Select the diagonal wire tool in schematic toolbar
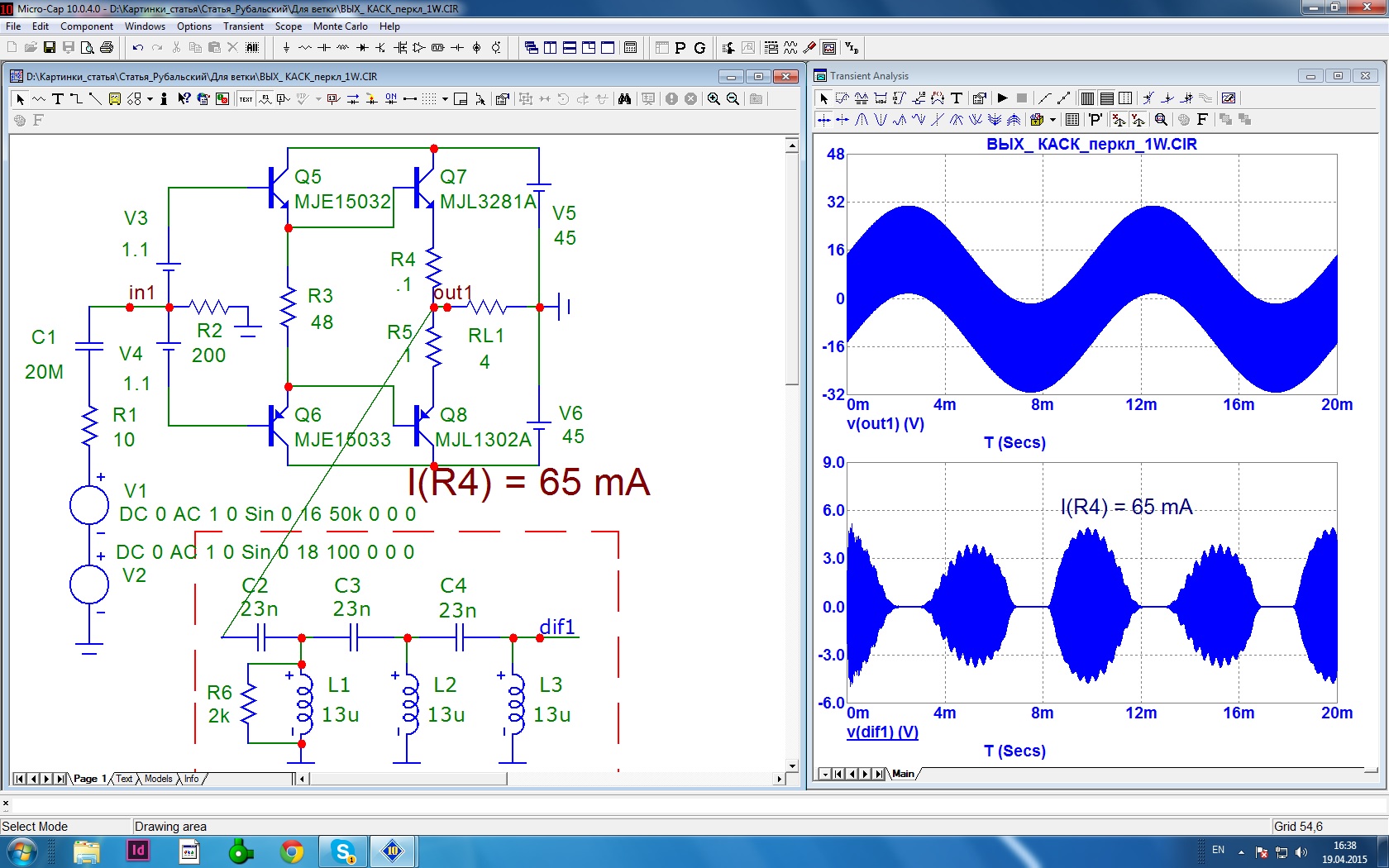This screenshot has width=1389, height=868. point(95,99)
